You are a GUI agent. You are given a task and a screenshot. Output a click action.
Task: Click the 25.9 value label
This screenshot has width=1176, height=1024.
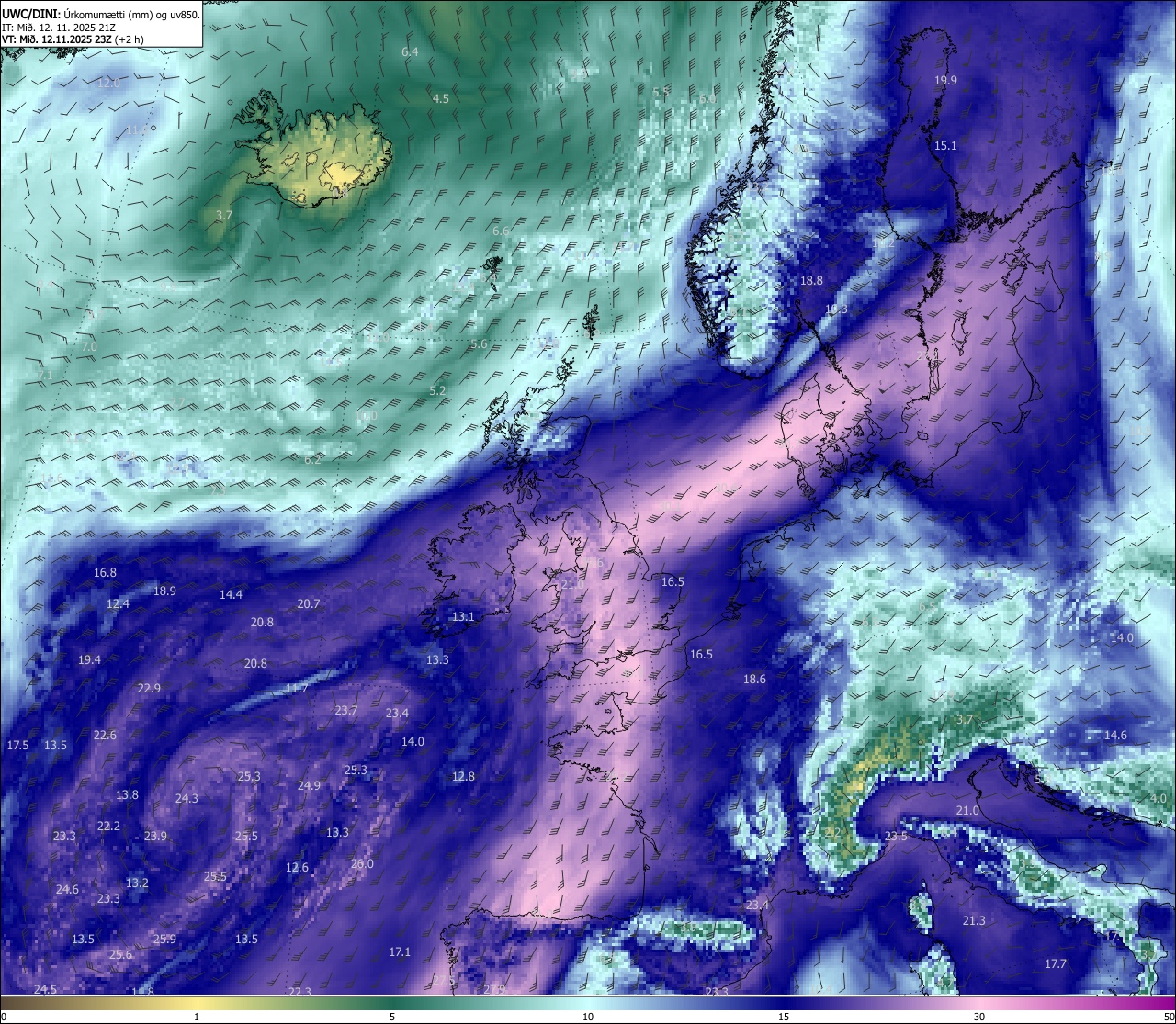click(164, 940)
